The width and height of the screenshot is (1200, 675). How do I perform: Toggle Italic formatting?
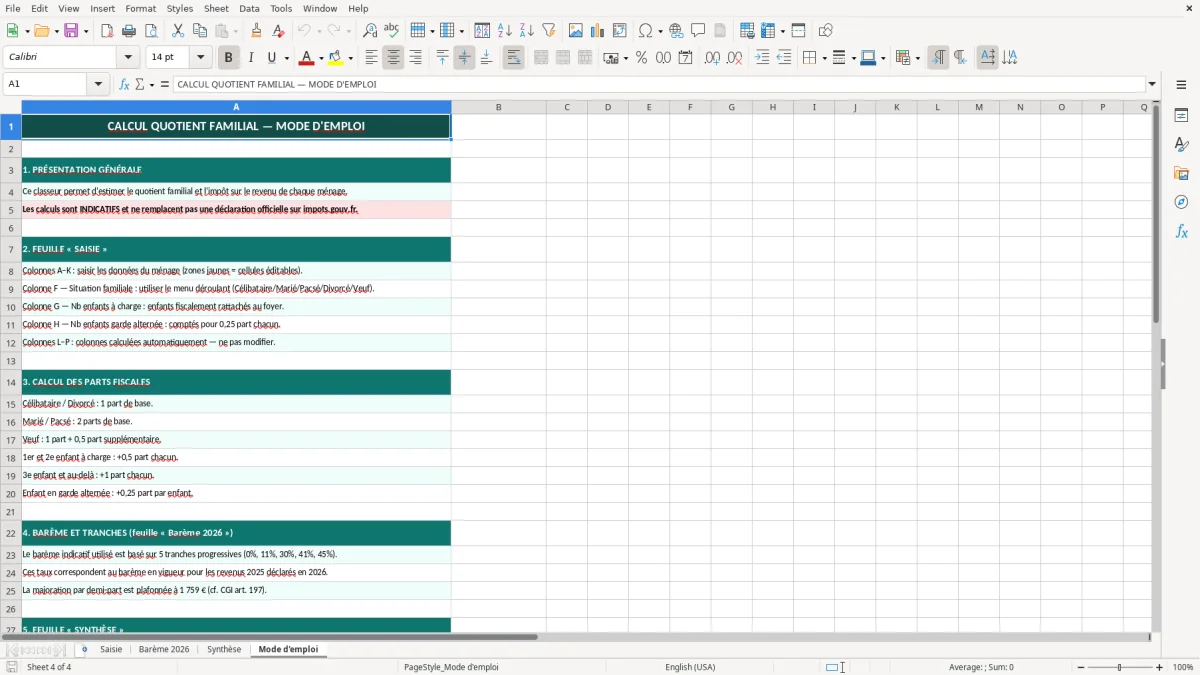tap(251, 58)
